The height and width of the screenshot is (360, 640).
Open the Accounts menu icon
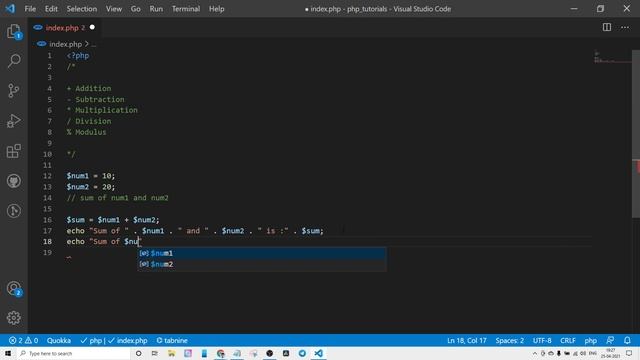click(x=14, y=288)
